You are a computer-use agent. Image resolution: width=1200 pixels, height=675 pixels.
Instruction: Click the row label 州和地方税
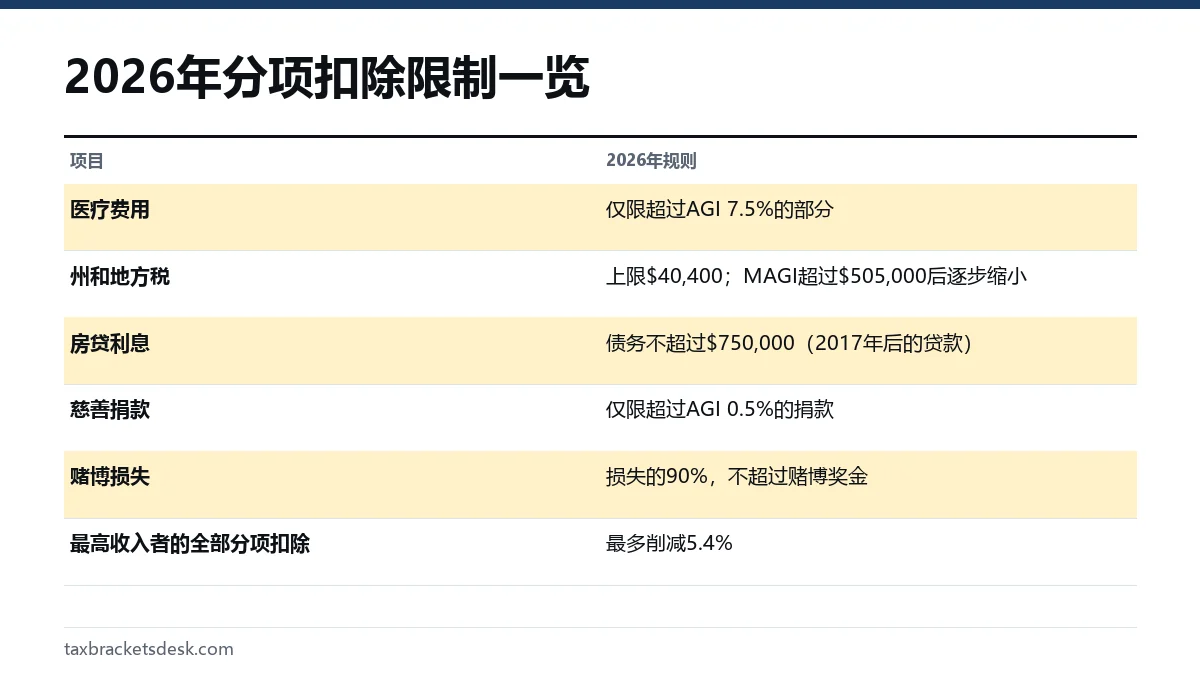coord(120,277)
